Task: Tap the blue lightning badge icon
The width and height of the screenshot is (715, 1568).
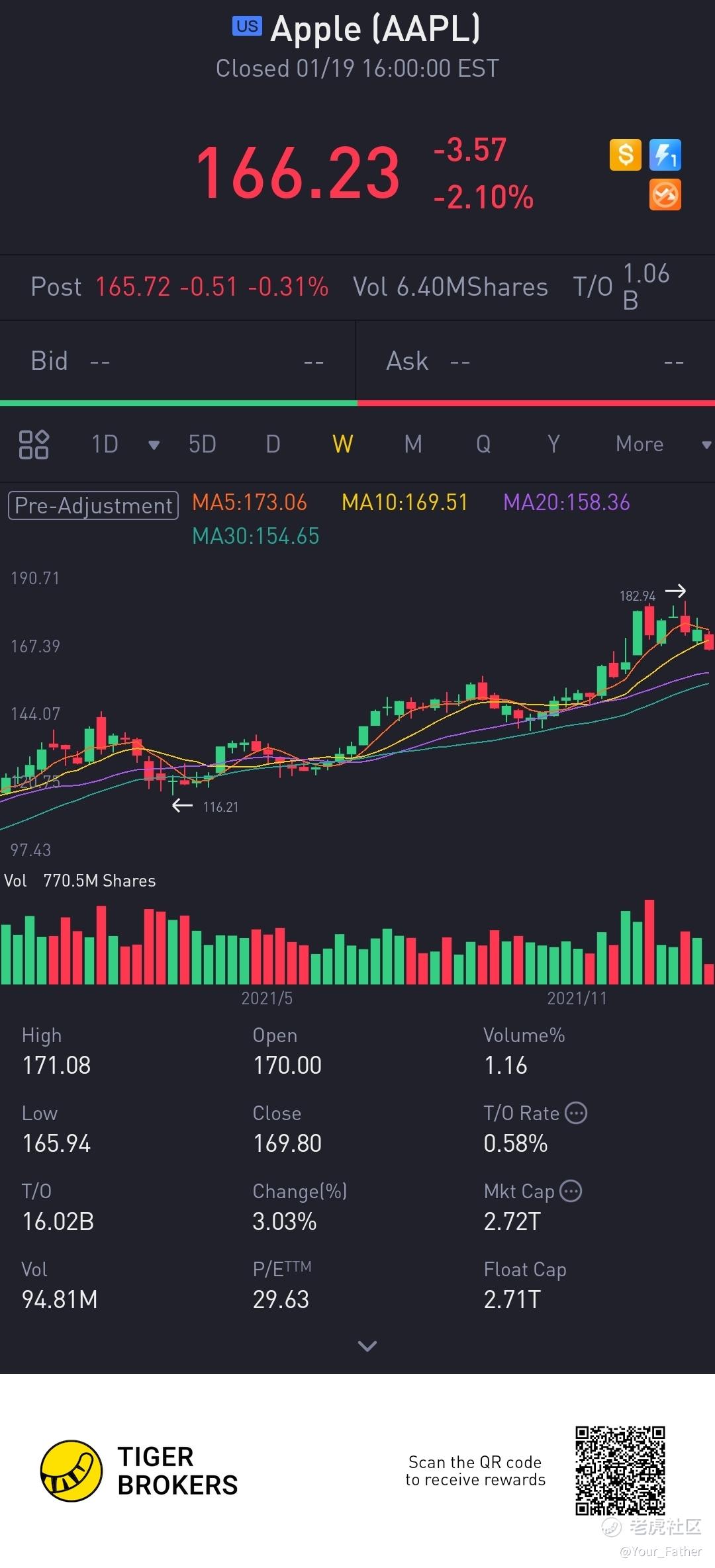Action: (665, 155)
